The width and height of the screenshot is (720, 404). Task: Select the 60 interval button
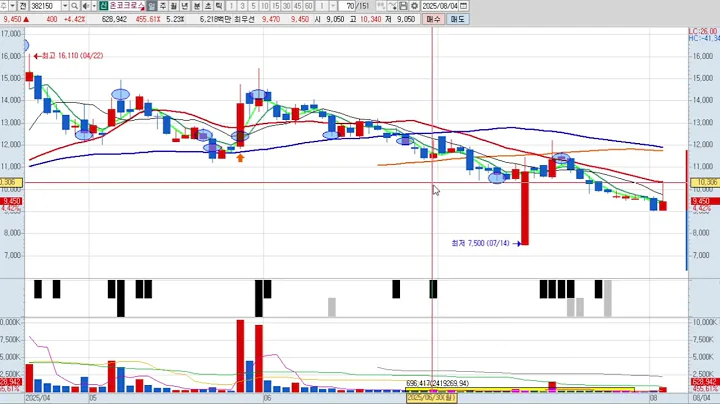309,6
